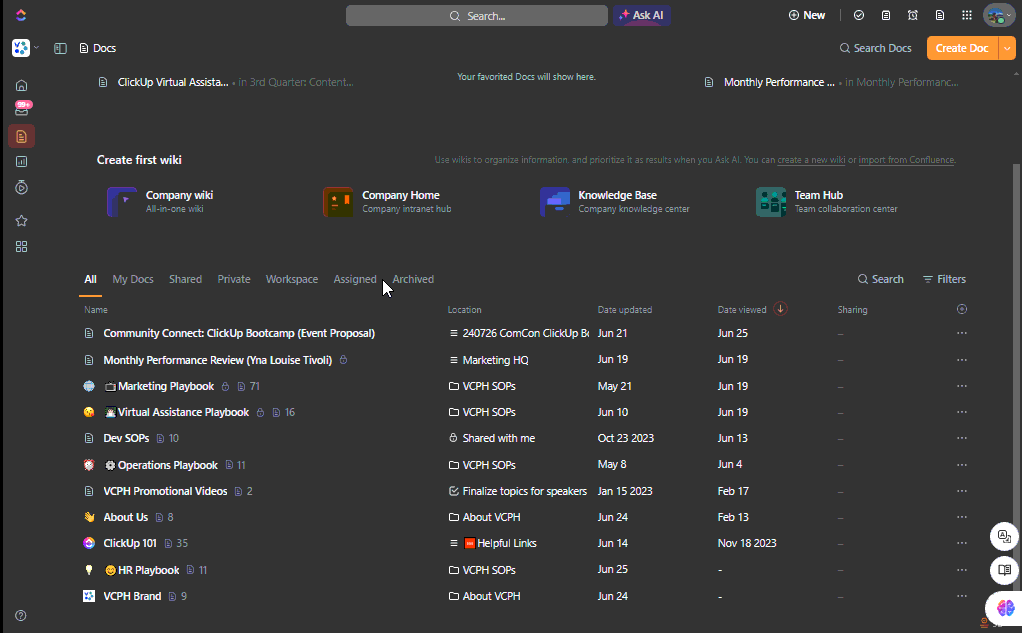
Task: Open the colorful brain assistant icon
Action: click(x=1004, y=608)
